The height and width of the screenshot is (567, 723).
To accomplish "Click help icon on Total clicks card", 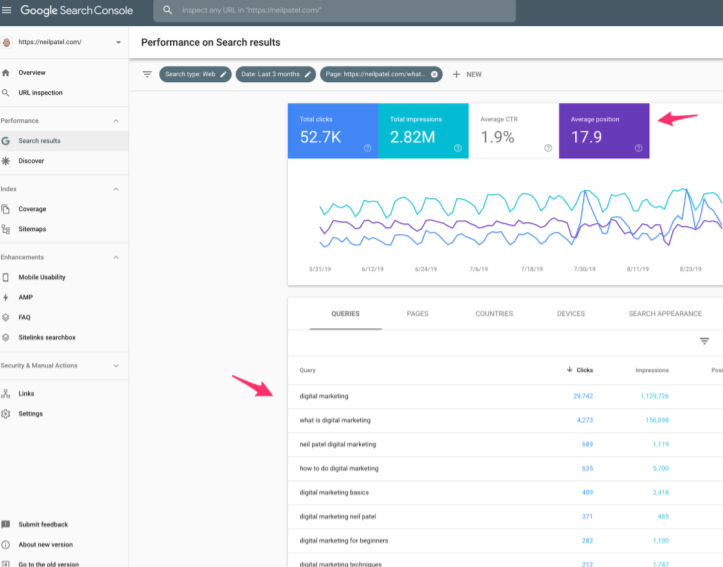I will point(367,148).
